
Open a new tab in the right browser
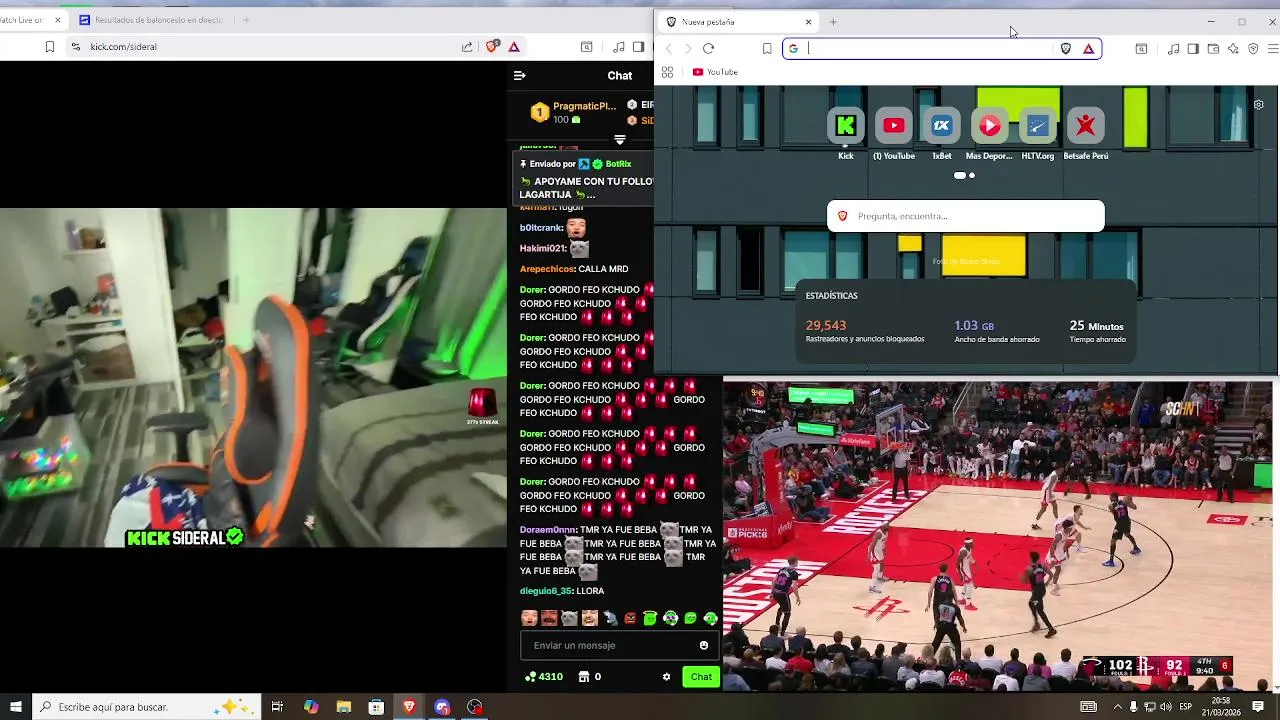(x=833, y=21)
